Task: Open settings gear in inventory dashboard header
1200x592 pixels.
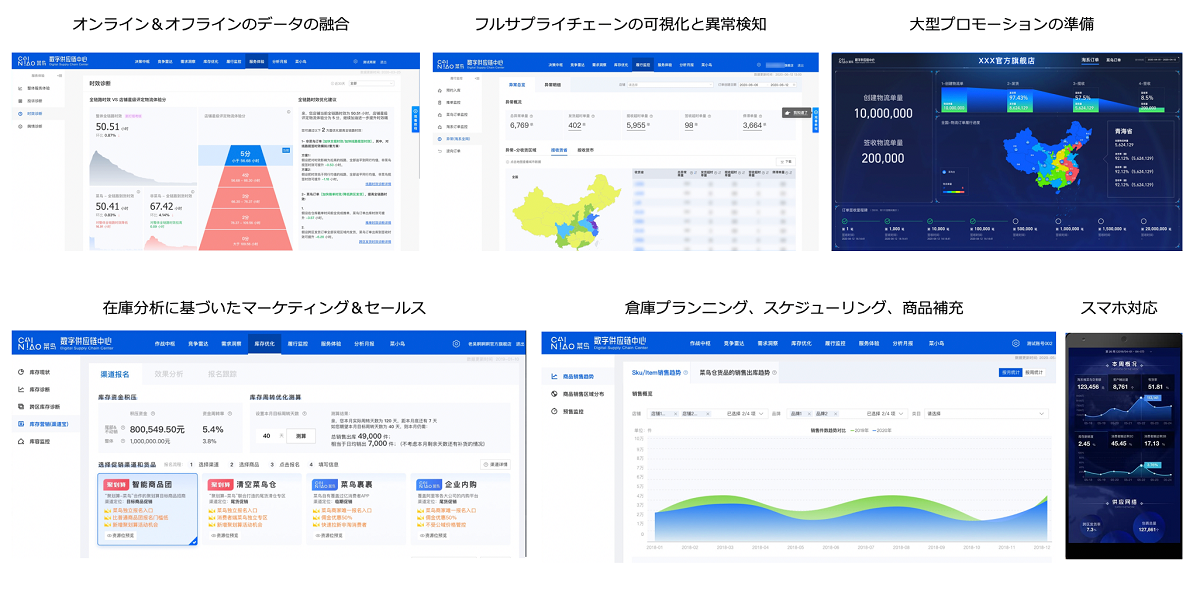Action: tap(455, 343)
